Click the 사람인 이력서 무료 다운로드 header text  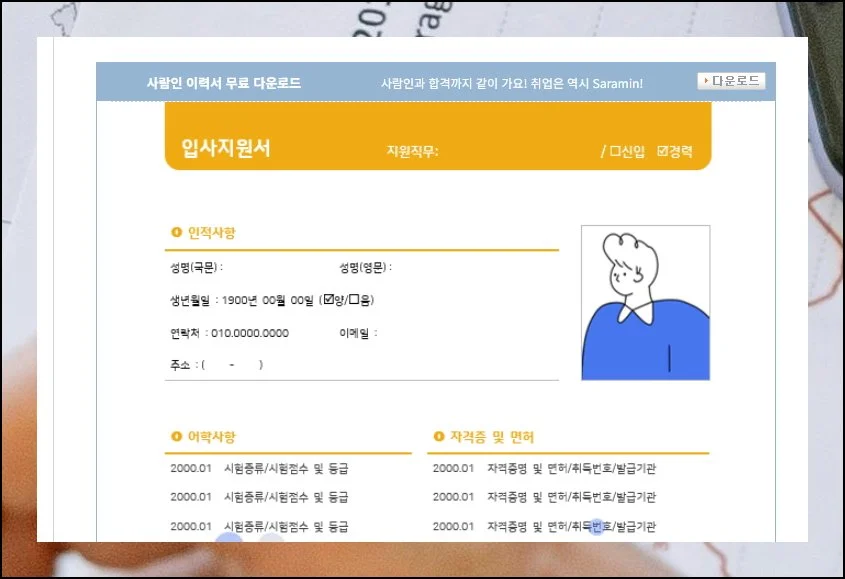[223, 83]
